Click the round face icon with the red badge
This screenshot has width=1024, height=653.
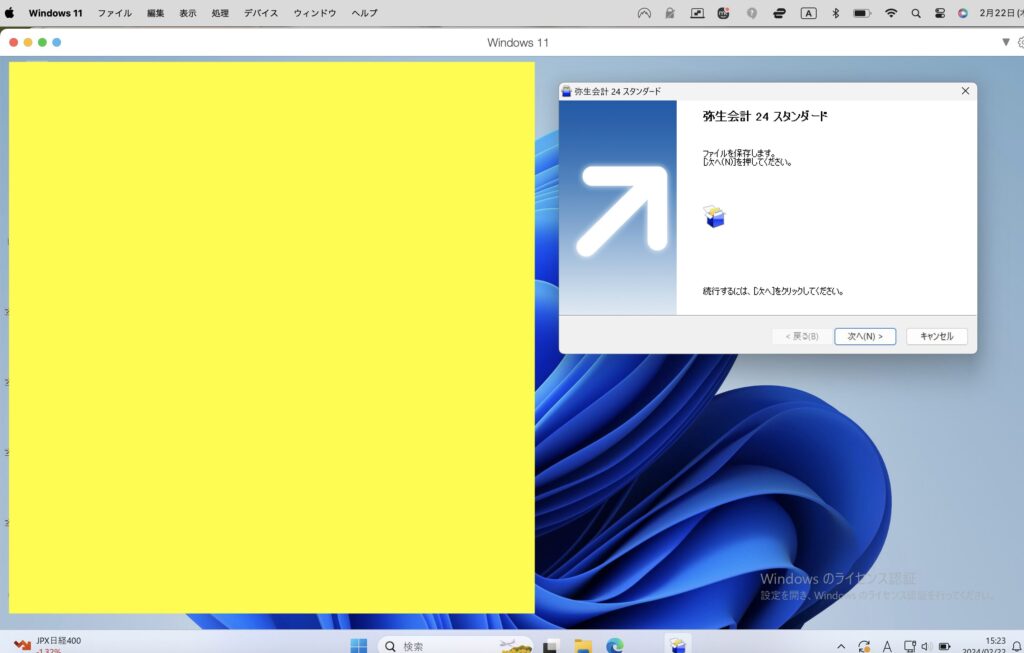724,13
